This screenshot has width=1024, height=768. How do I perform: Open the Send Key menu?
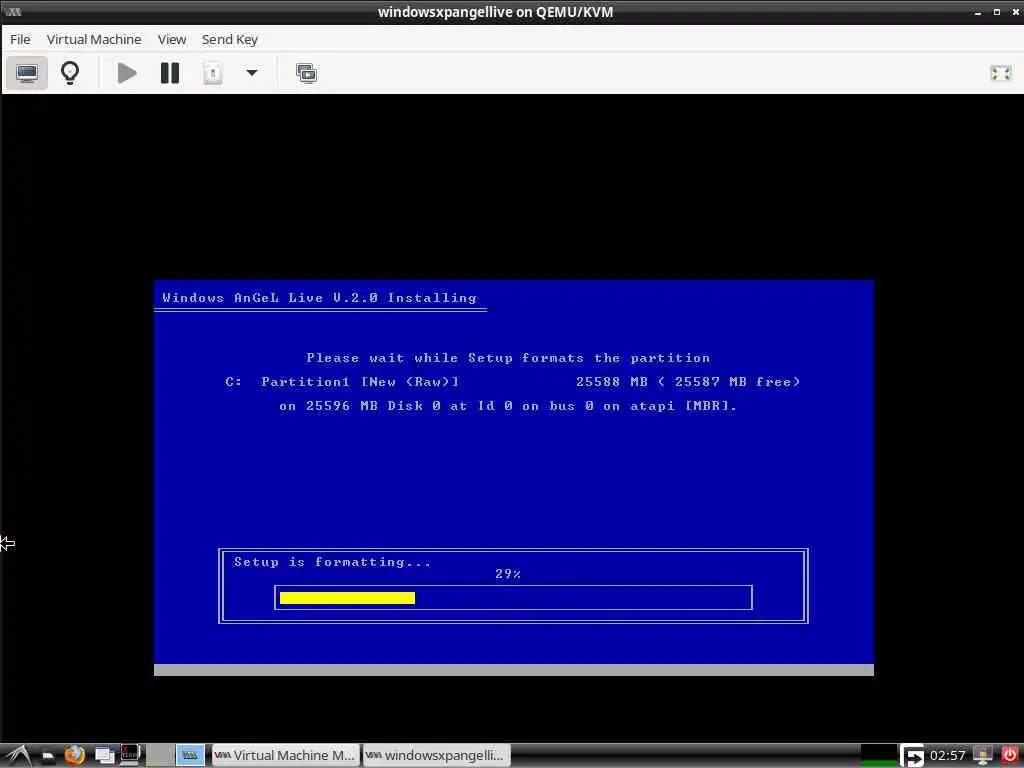click(230, 39)
